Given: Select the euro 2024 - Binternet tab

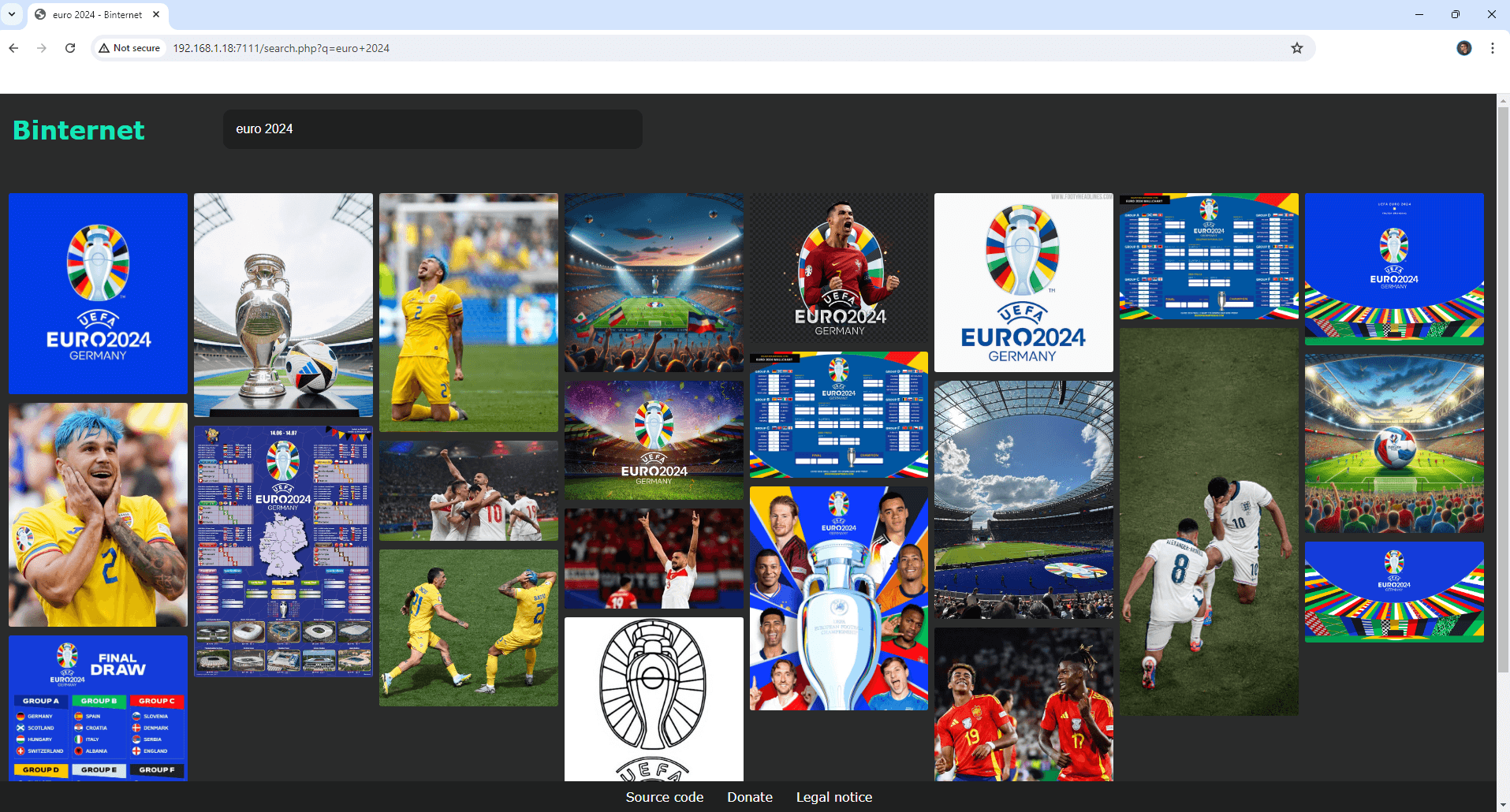Looking at the screenshot, I should (97, 14).
